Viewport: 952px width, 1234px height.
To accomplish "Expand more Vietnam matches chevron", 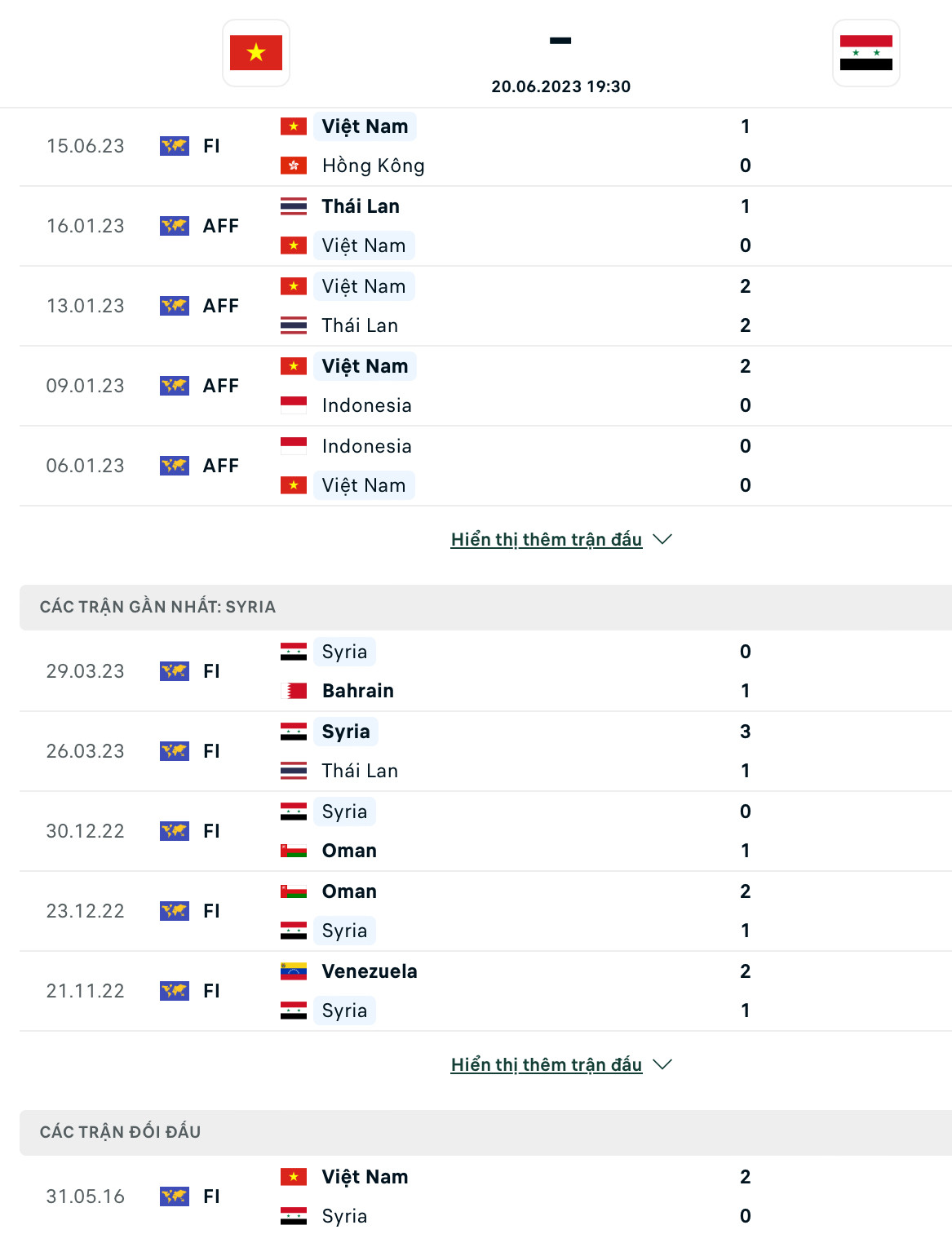I will 662,539.
